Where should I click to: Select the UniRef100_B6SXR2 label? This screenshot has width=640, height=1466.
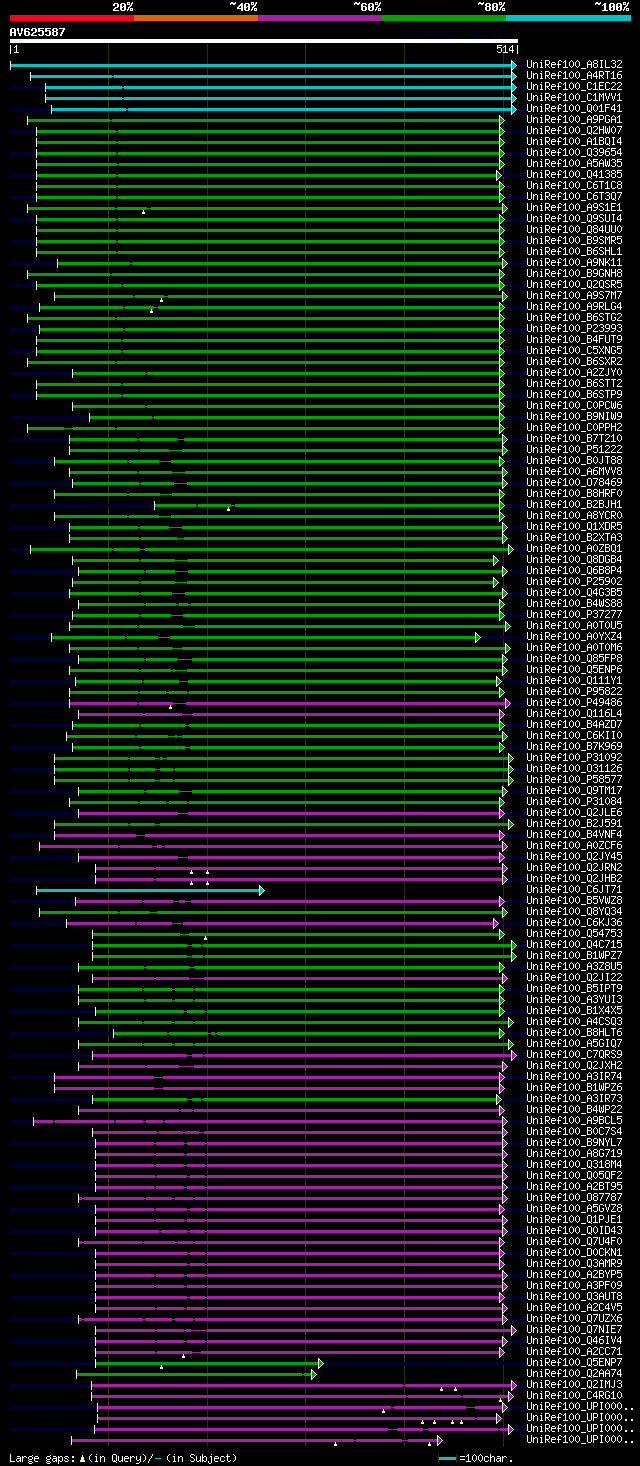[x=574, y=361]
